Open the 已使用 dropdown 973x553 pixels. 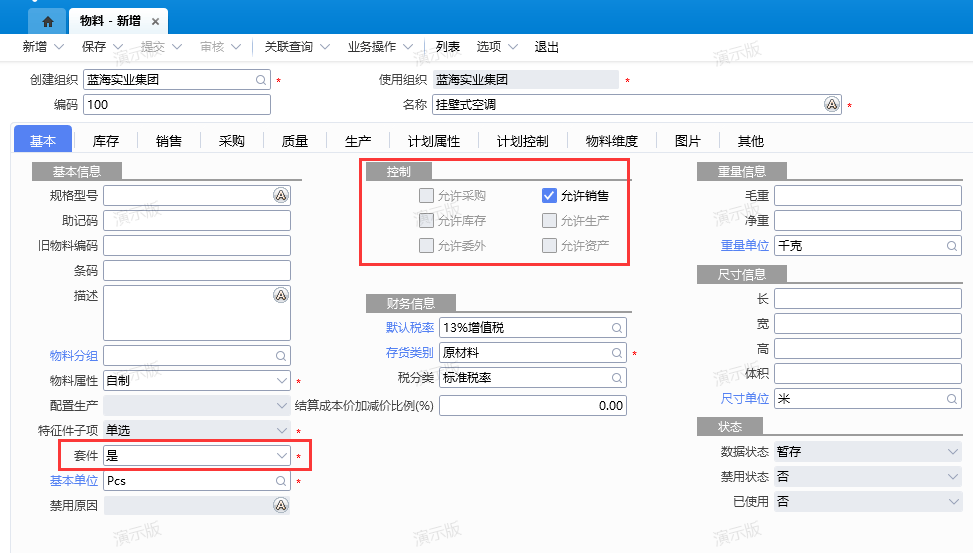[953, 501]
